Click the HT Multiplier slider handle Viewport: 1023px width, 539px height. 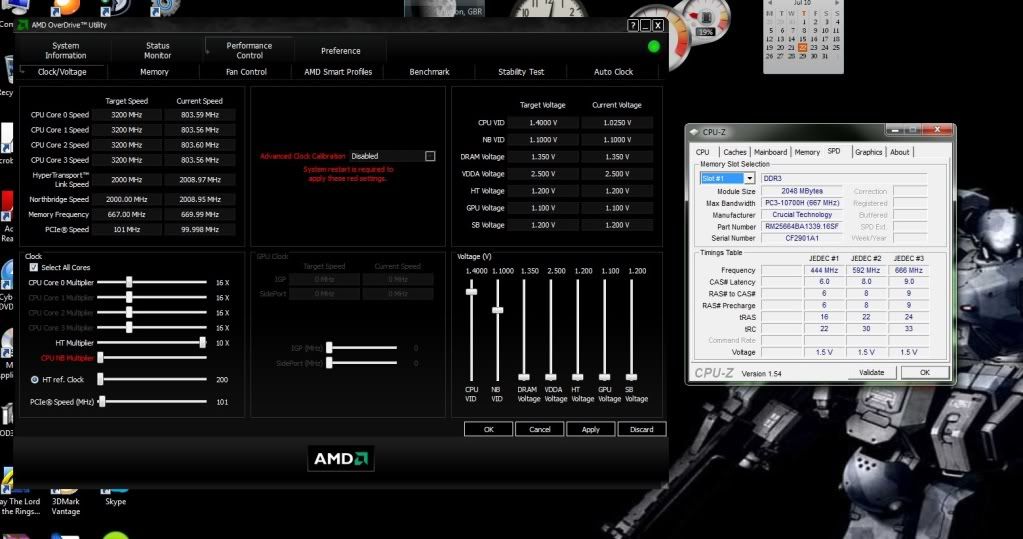coord(203,343)
